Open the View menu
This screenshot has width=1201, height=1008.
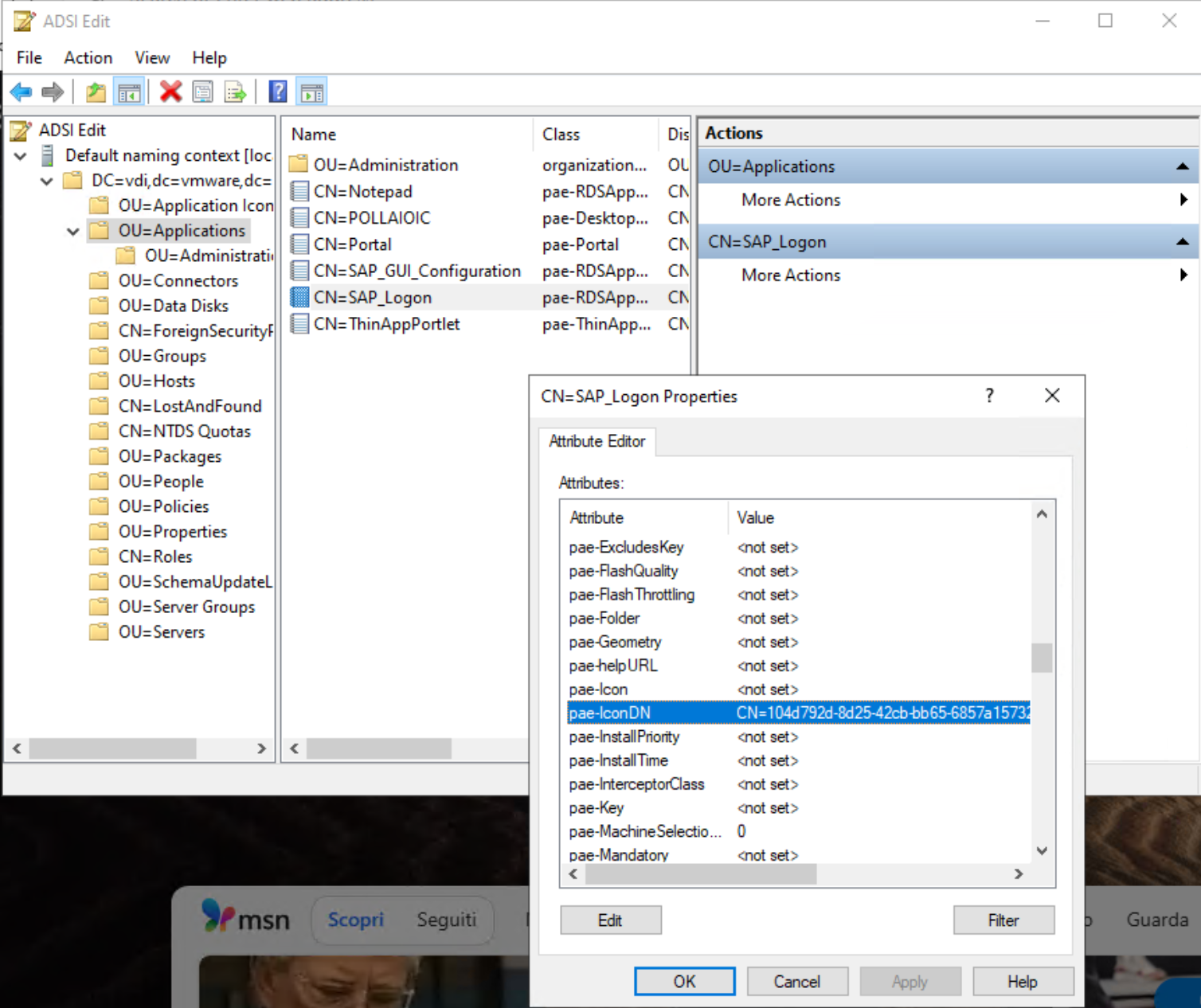[152, 58]
